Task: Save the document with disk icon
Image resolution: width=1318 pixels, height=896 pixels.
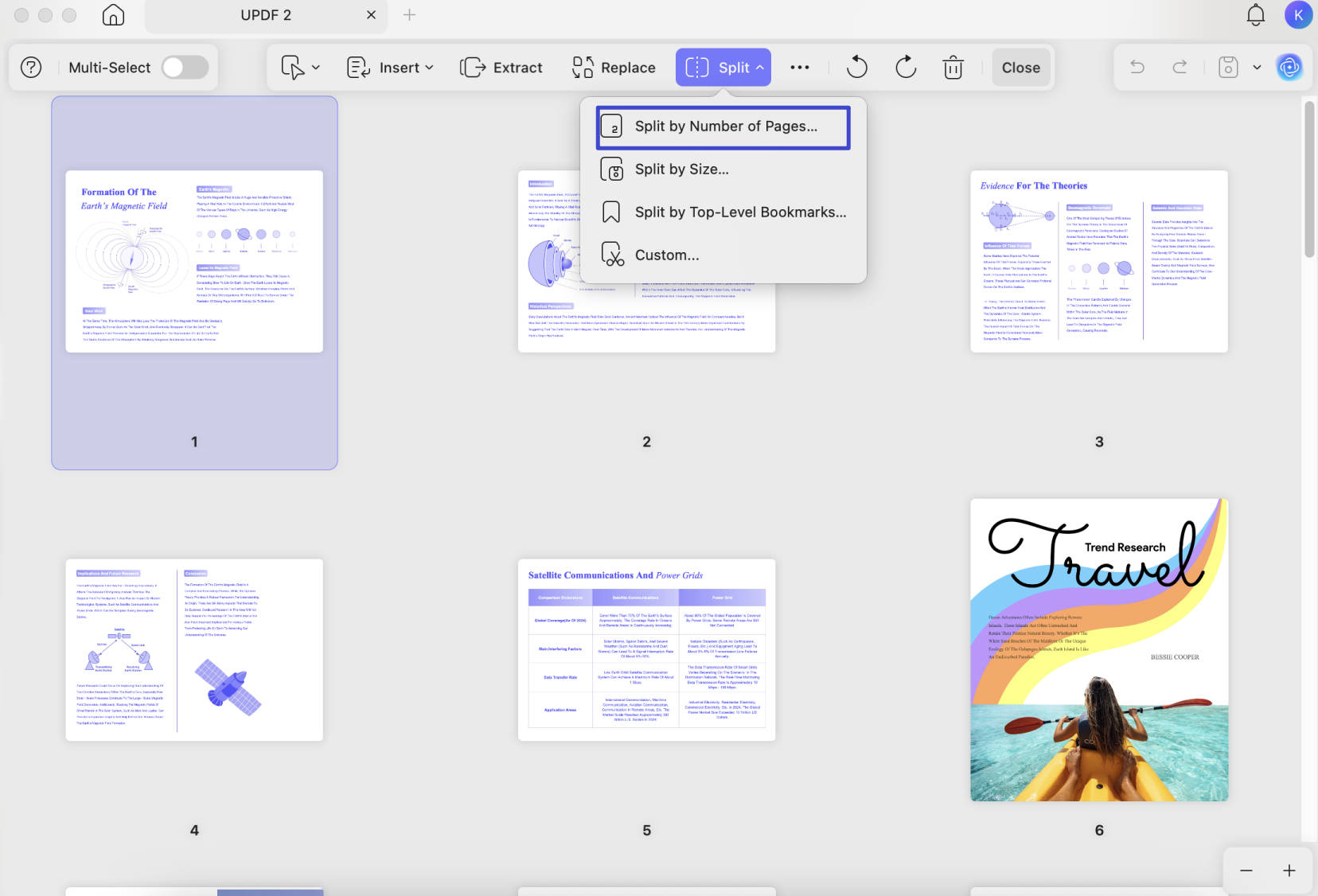Action: click(1228, 68)
